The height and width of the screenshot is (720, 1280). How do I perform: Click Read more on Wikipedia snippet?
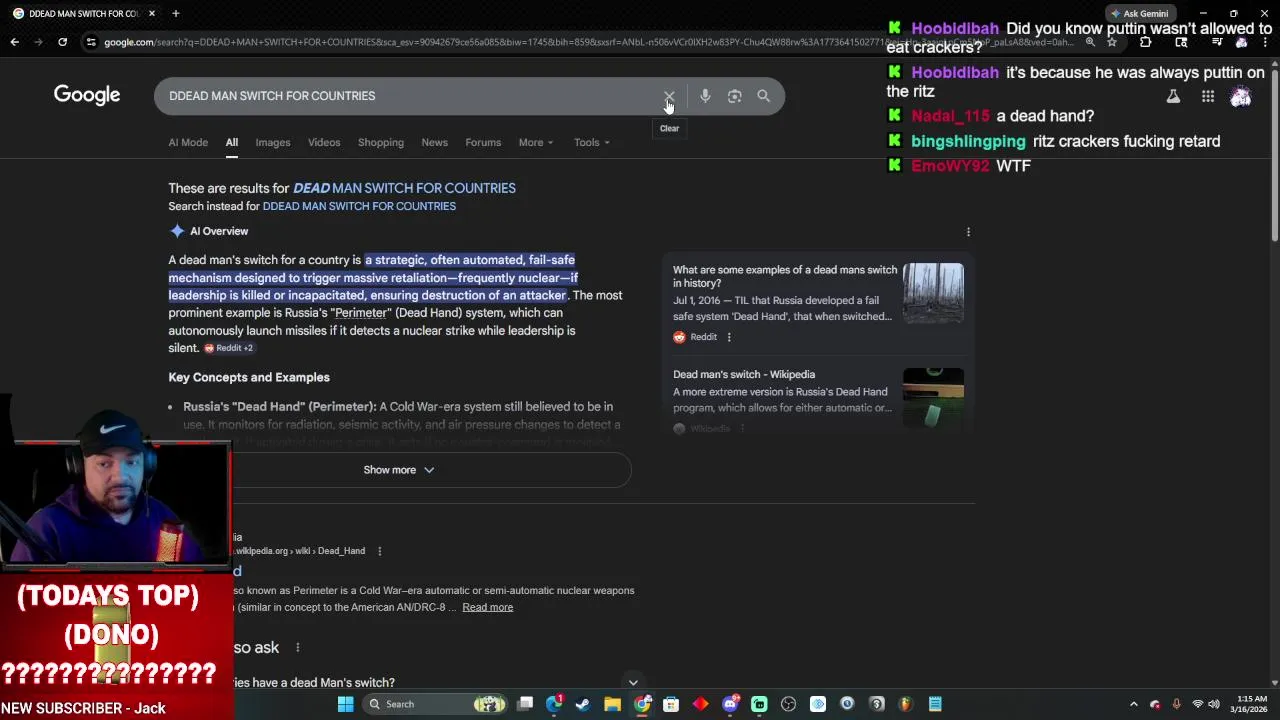[488, 607]
